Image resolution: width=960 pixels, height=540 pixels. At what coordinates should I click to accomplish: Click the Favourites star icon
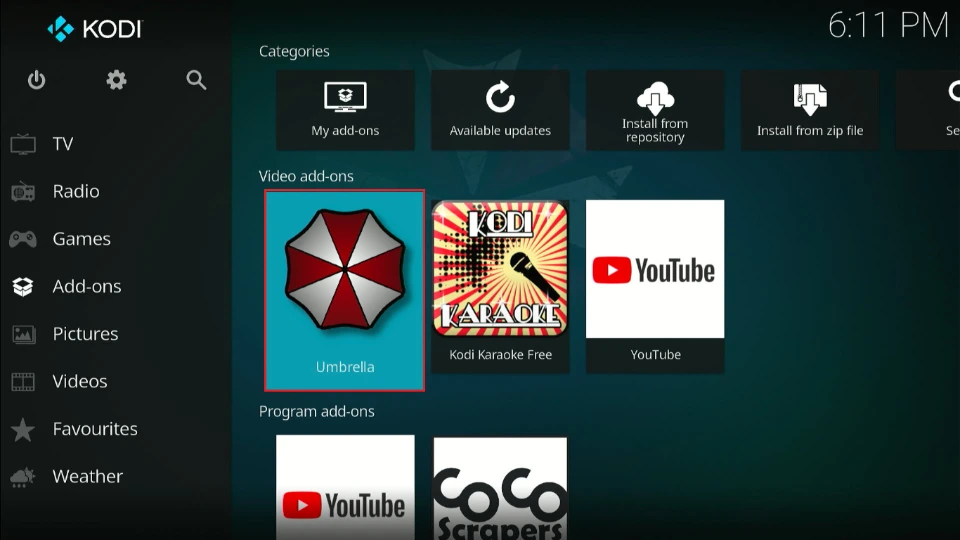tap(23, 429)
